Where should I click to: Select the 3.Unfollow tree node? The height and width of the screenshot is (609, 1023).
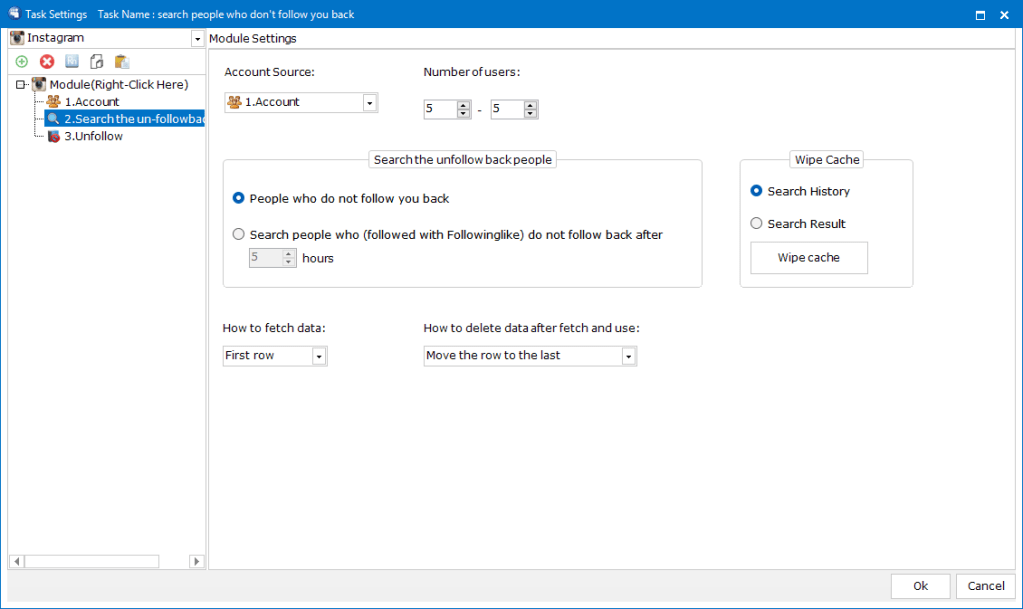click(92, 136)
